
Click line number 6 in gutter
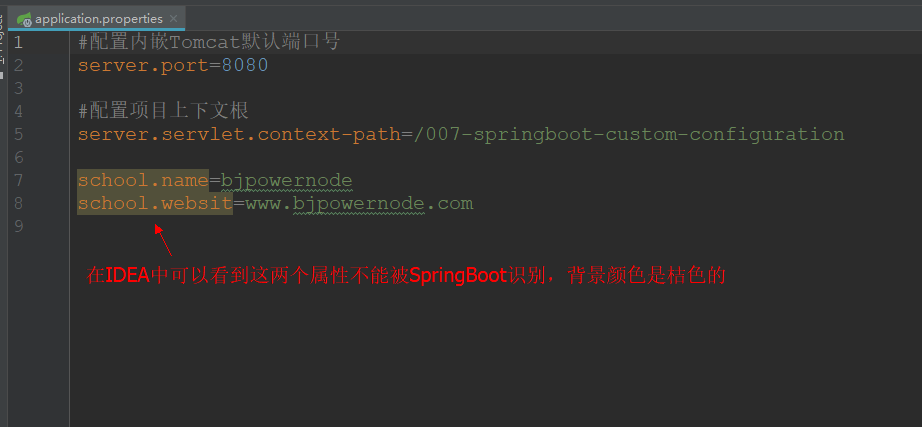coord(18,157)
